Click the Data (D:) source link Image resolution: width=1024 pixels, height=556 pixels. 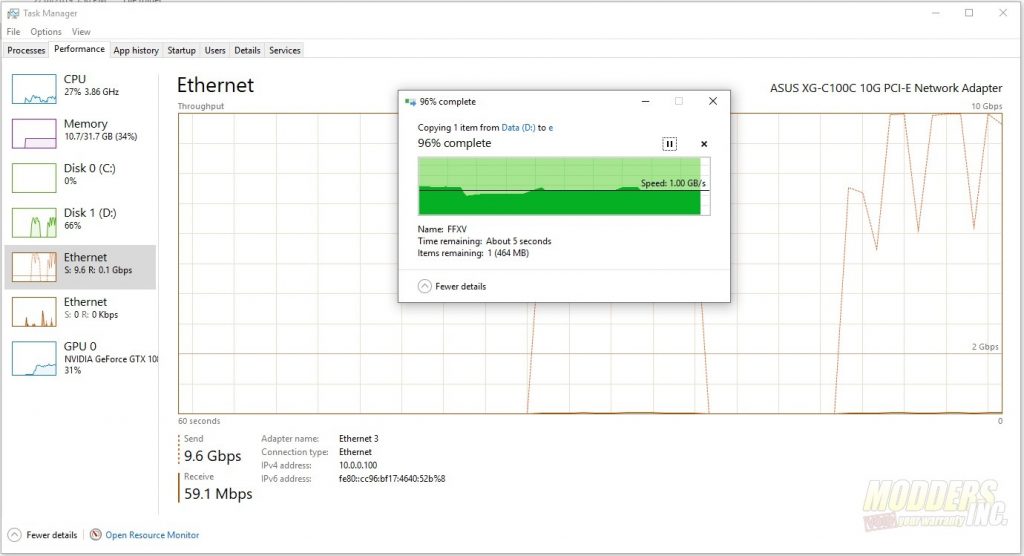point(518,127)
